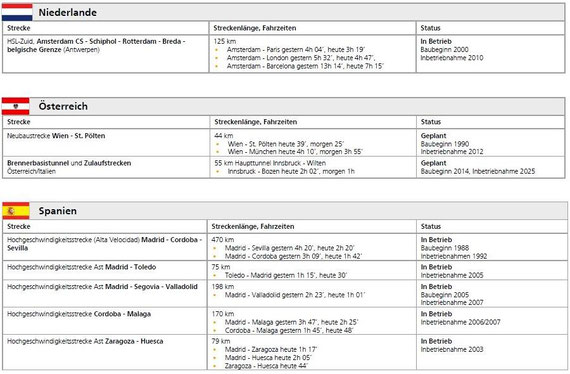Click 'Wien - St. Pölten heute 39' line
The height and width of the screenshot is (374, 570).
click(x=285, y=144)
